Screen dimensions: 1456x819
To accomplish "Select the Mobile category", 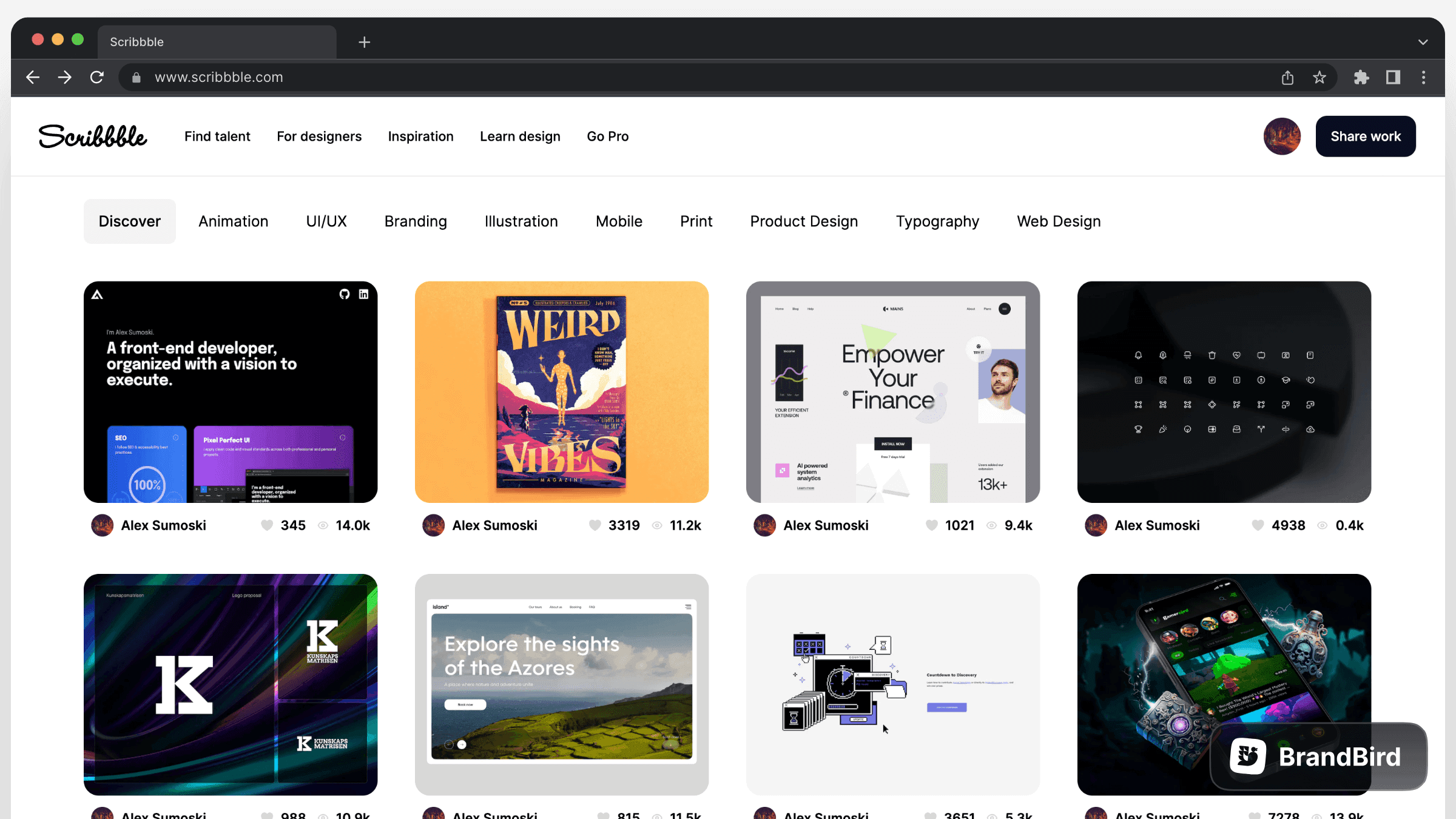I will [619, 221].
